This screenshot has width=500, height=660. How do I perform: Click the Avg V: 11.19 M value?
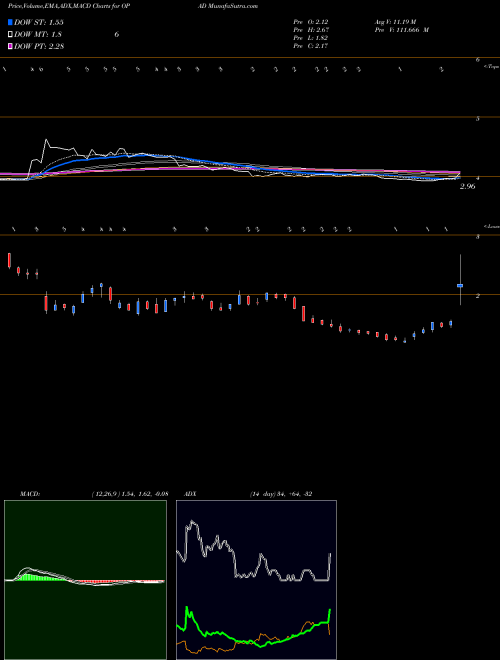(x=395, y=22)
